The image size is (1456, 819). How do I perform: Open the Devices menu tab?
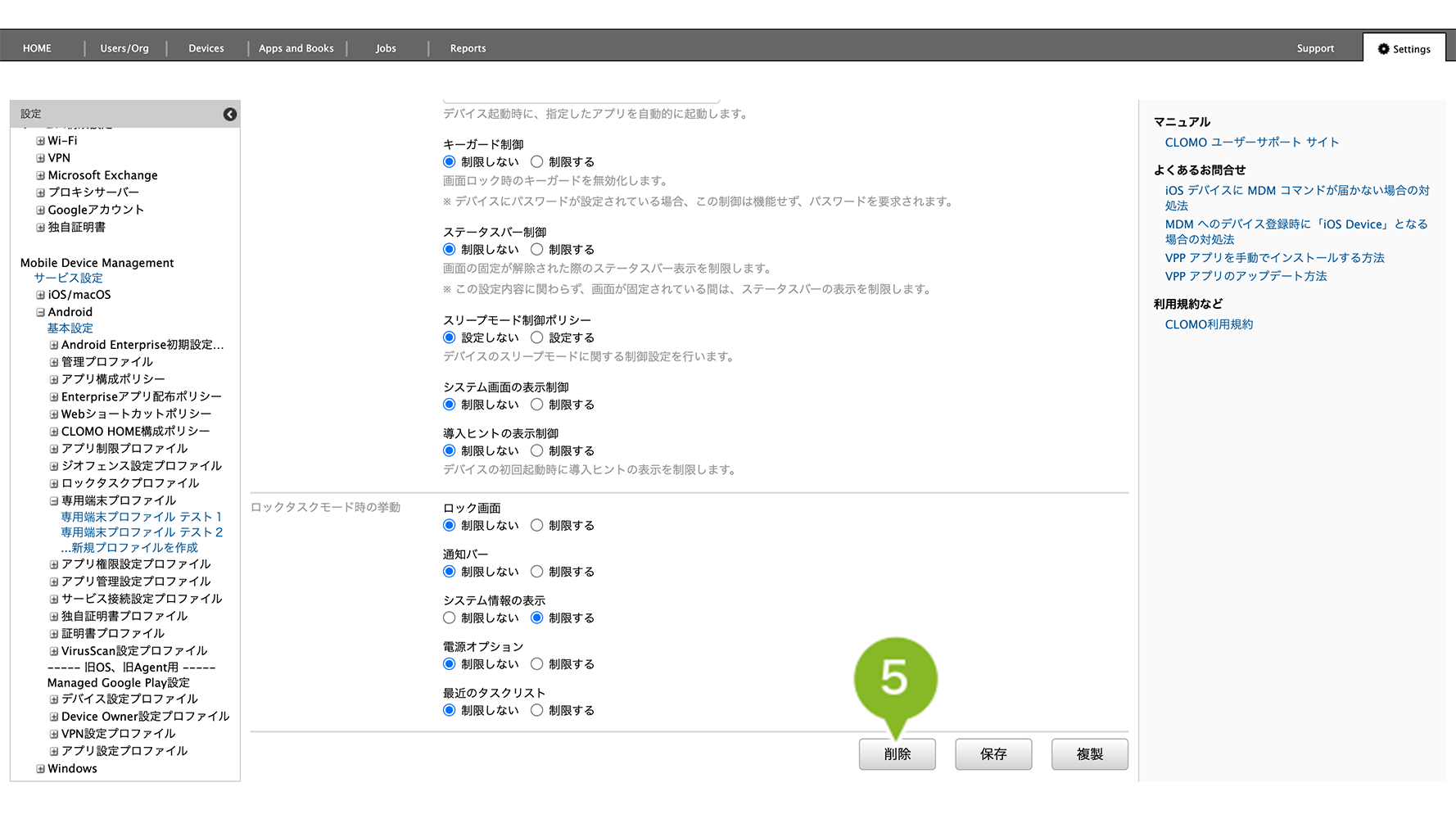(x=206, y=48)
